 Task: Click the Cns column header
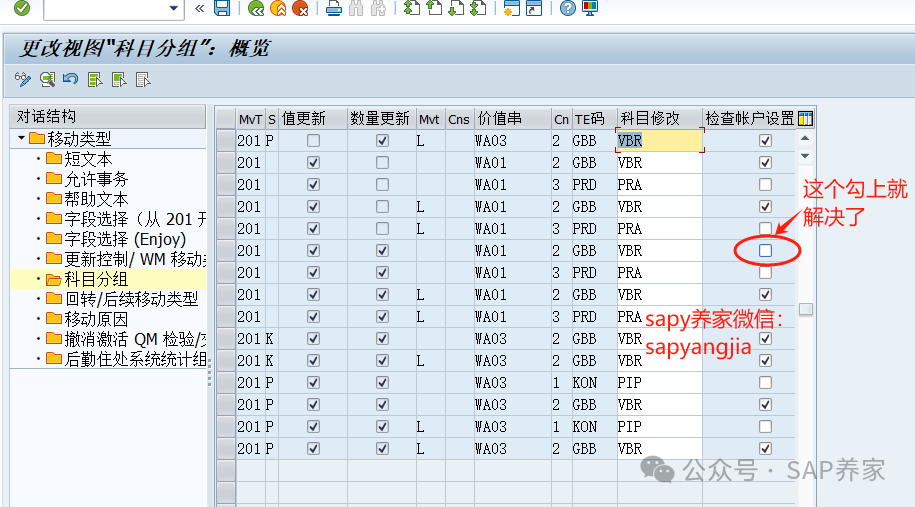(x=459, y=118)
